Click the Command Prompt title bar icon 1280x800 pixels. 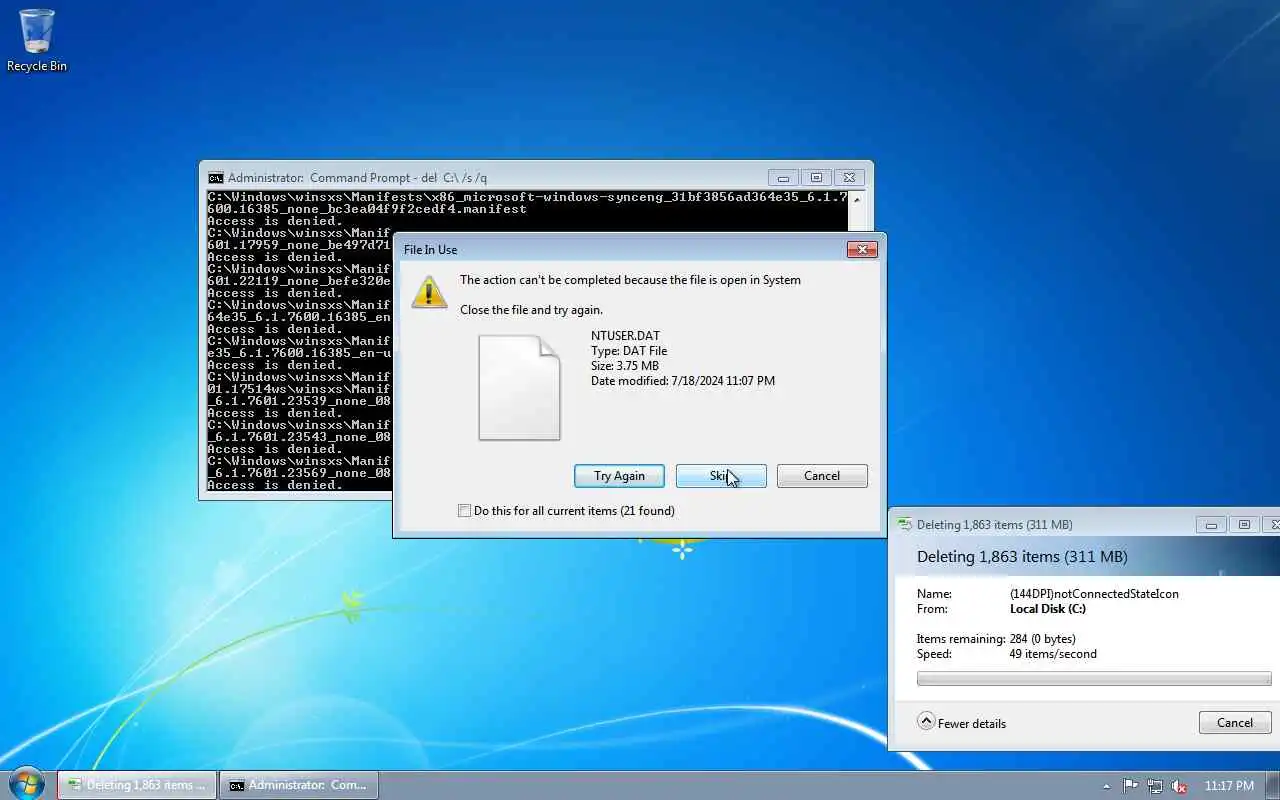[215, 178]
